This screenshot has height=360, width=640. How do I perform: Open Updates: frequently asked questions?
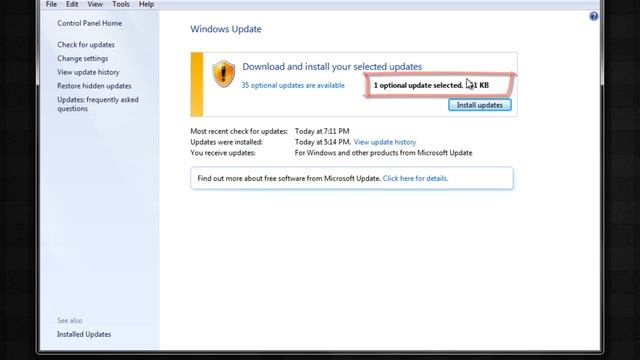click(98, 104)
